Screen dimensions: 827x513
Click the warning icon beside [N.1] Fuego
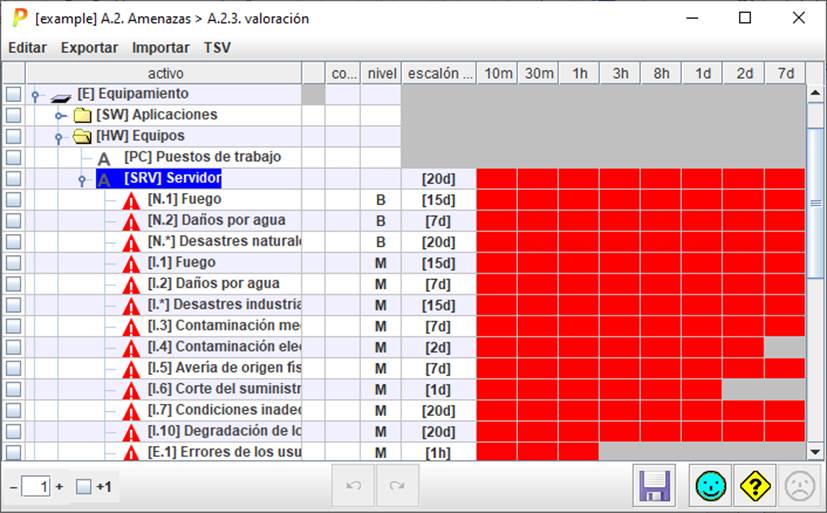tap(131, 200)
